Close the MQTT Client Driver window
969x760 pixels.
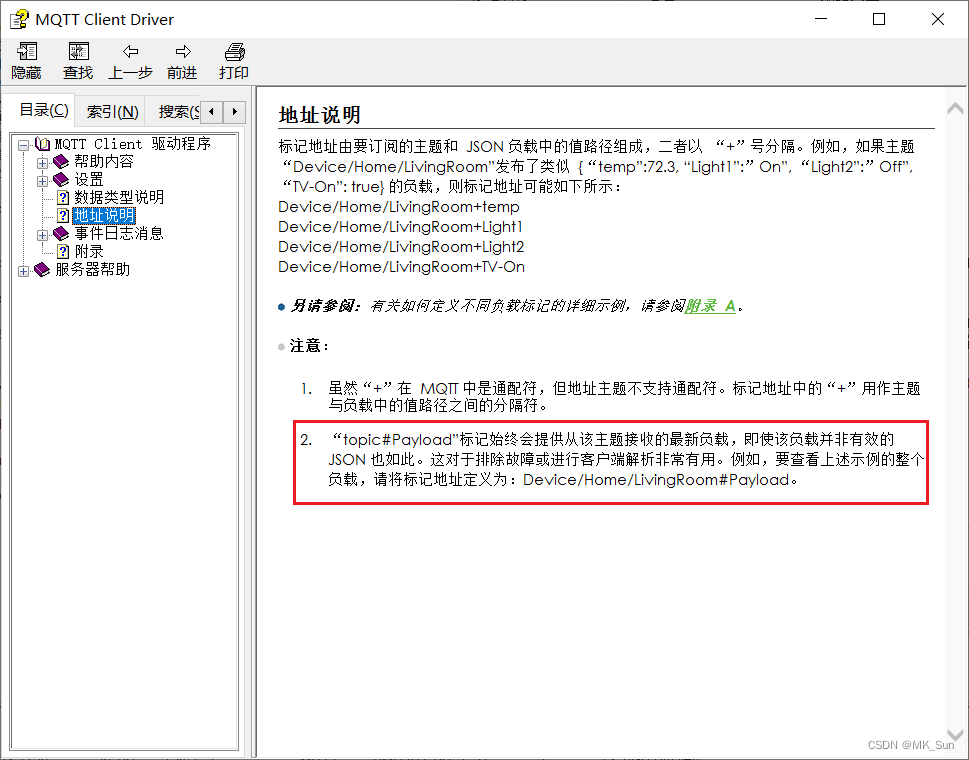pyautogui.click(x=937, y=19)
